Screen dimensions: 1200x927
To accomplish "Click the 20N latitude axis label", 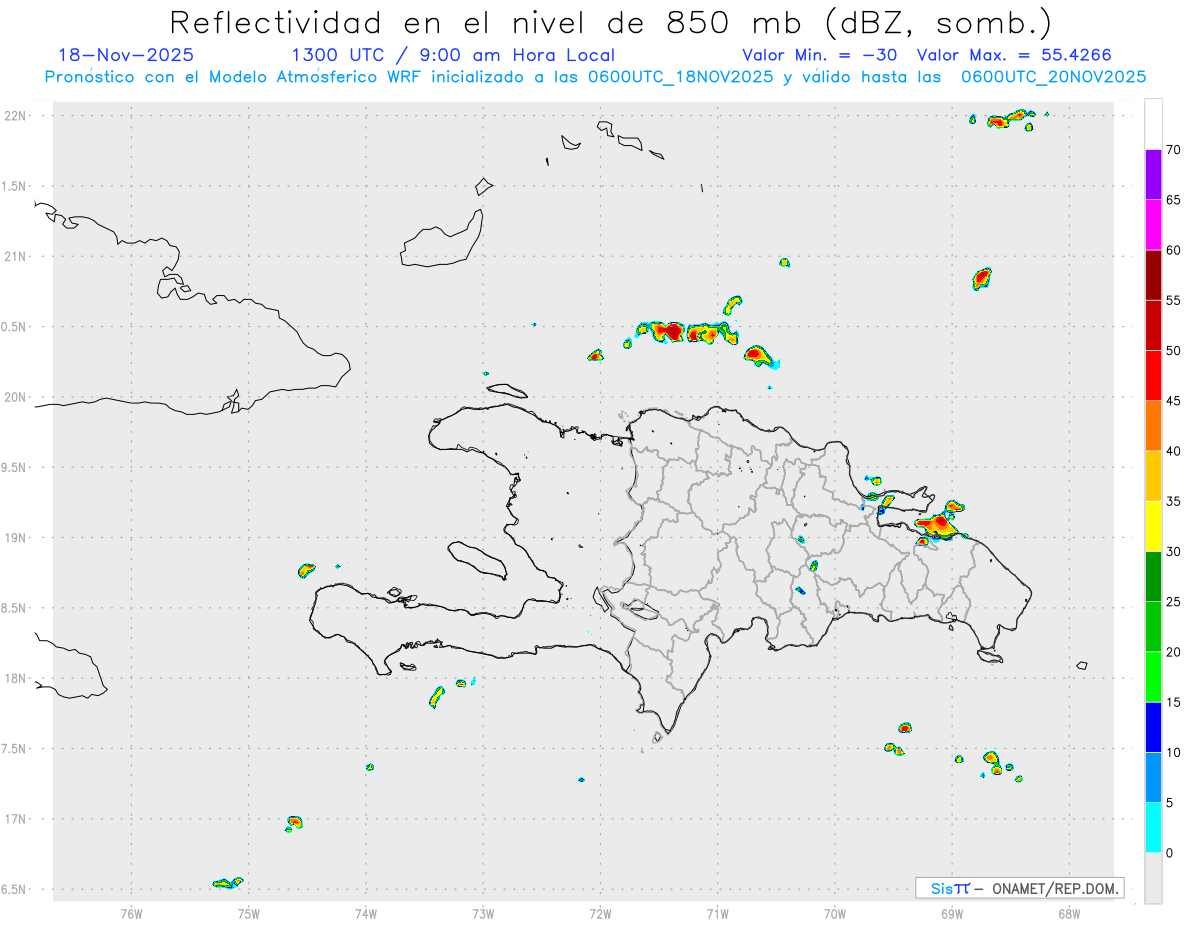I will coord(15,397).
